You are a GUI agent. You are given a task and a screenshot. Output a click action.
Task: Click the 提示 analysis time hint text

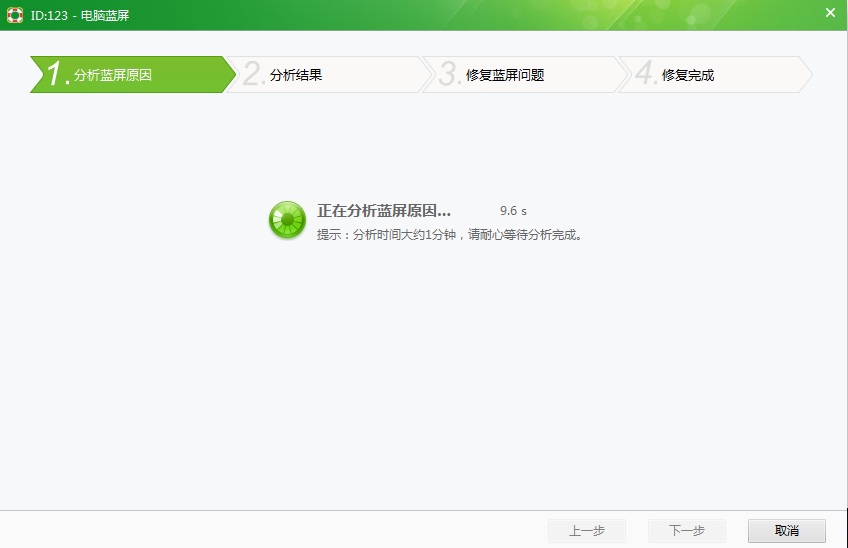[x=449, y=235]
